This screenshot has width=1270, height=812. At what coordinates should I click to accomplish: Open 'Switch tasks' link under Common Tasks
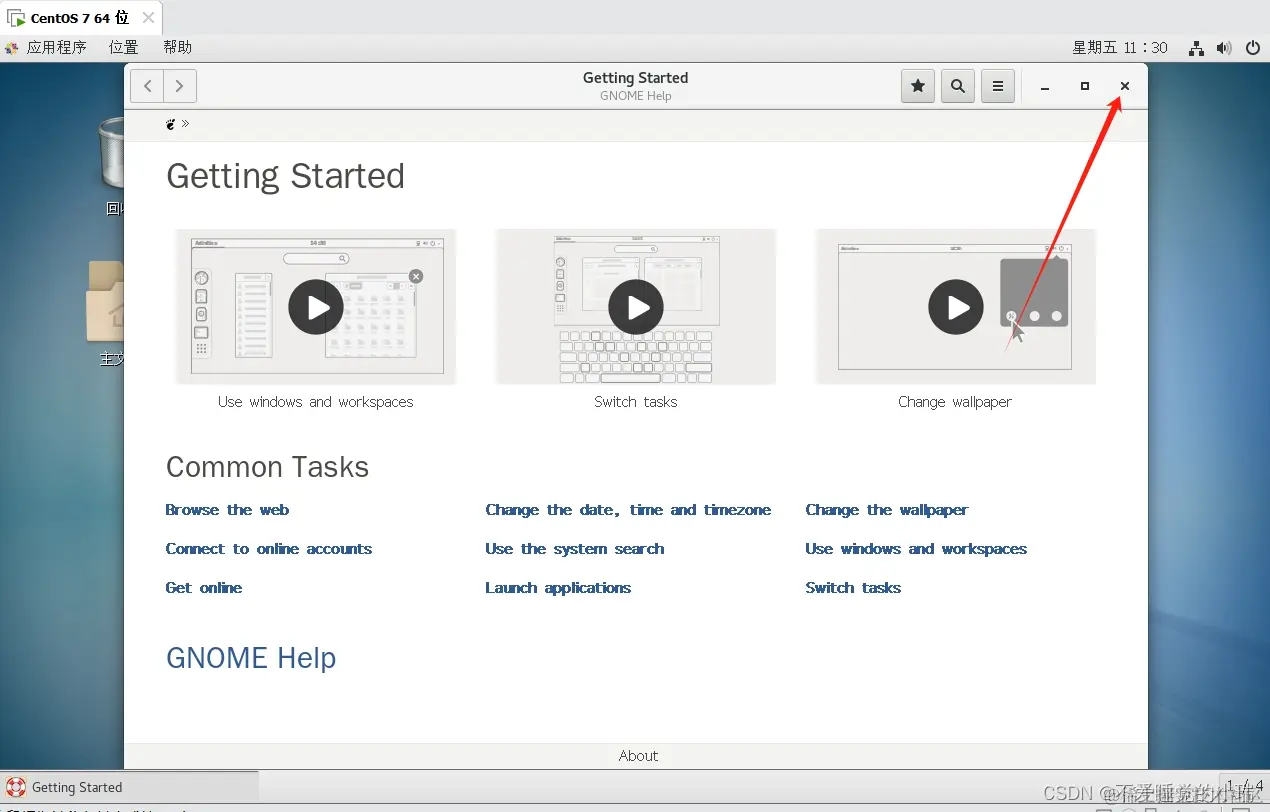point(853,588)
